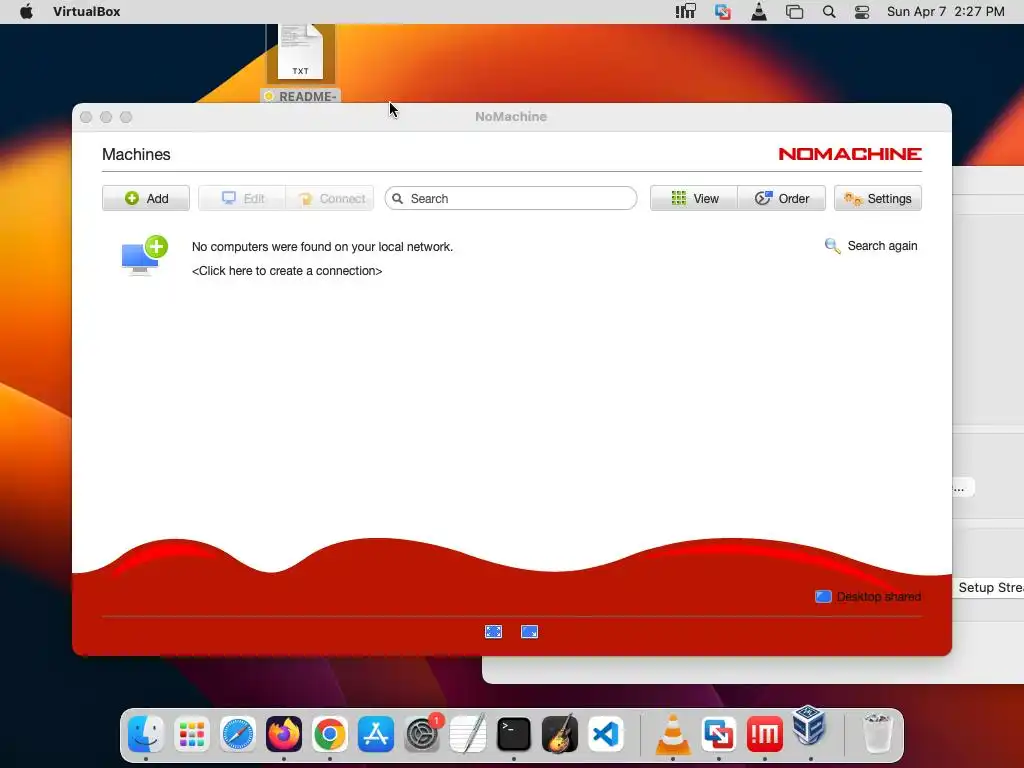Image resolution: width=1024 pixels, height=768 pixels.
Task: Click the VLC cone icon in menu bar
Action: coord(759,12)
